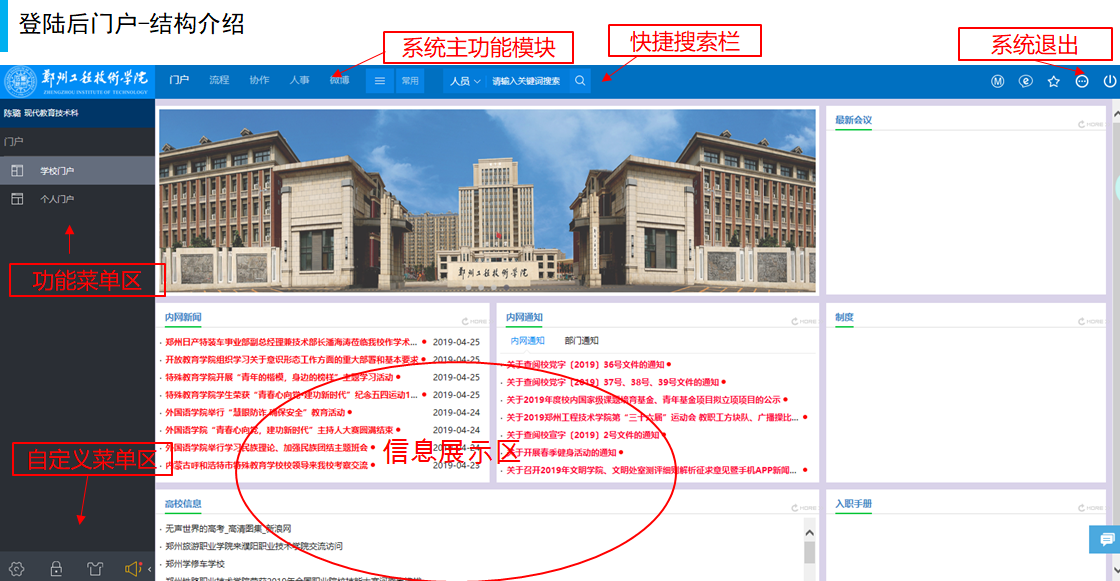Viewport: 1120px width, 581px height.
Task: Switch to the 部门通知 tab
Action: tap(581, 341)
